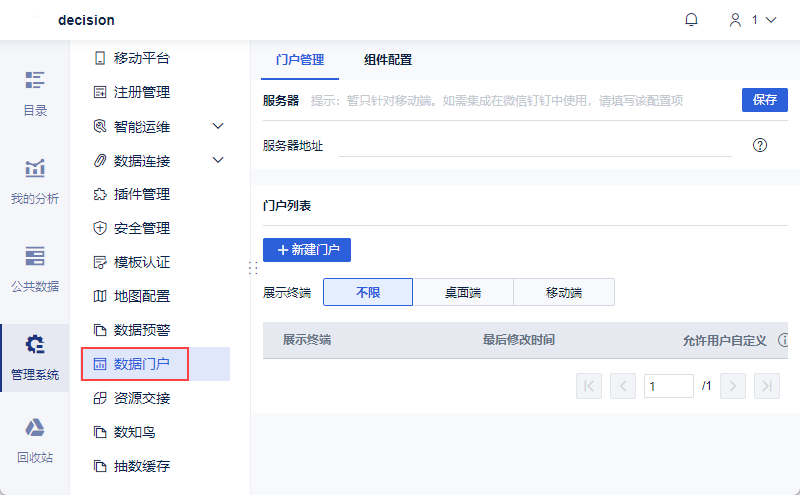Go to previous page of list

point(622,386)
